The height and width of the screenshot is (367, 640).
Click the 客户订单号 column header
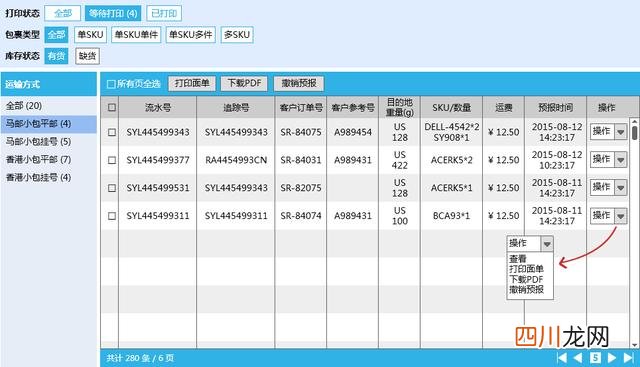pyautogui.click(x=301, y=107)
